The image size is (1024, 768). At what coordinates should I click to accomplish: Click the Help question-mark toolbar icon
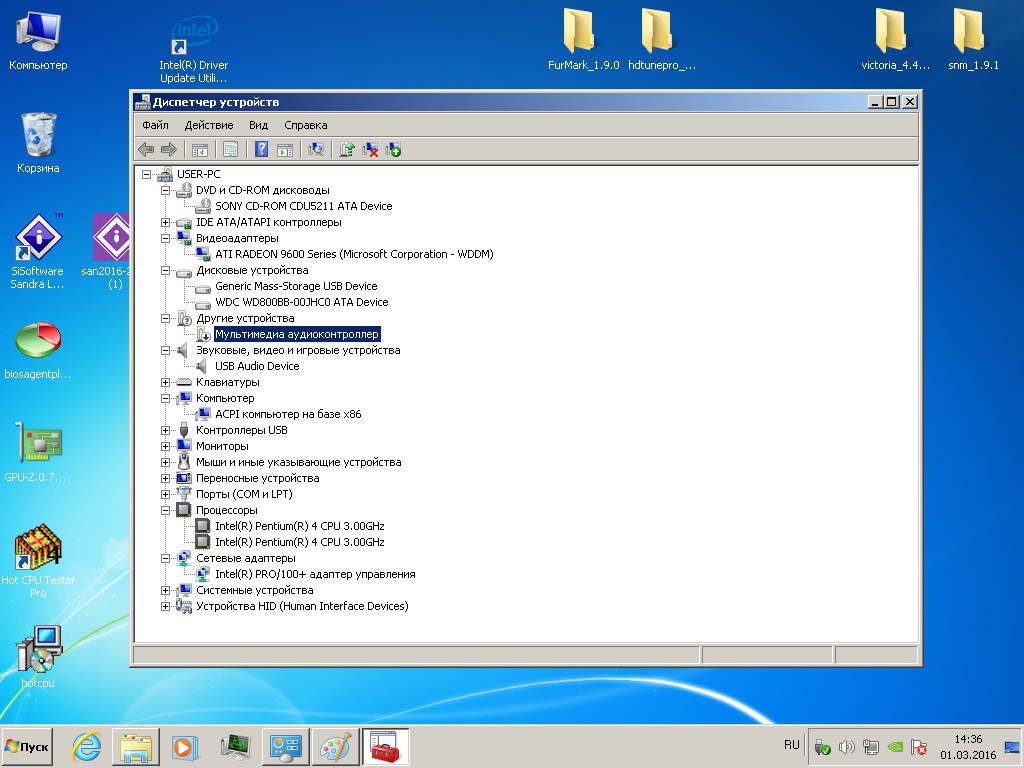[261, 150]
